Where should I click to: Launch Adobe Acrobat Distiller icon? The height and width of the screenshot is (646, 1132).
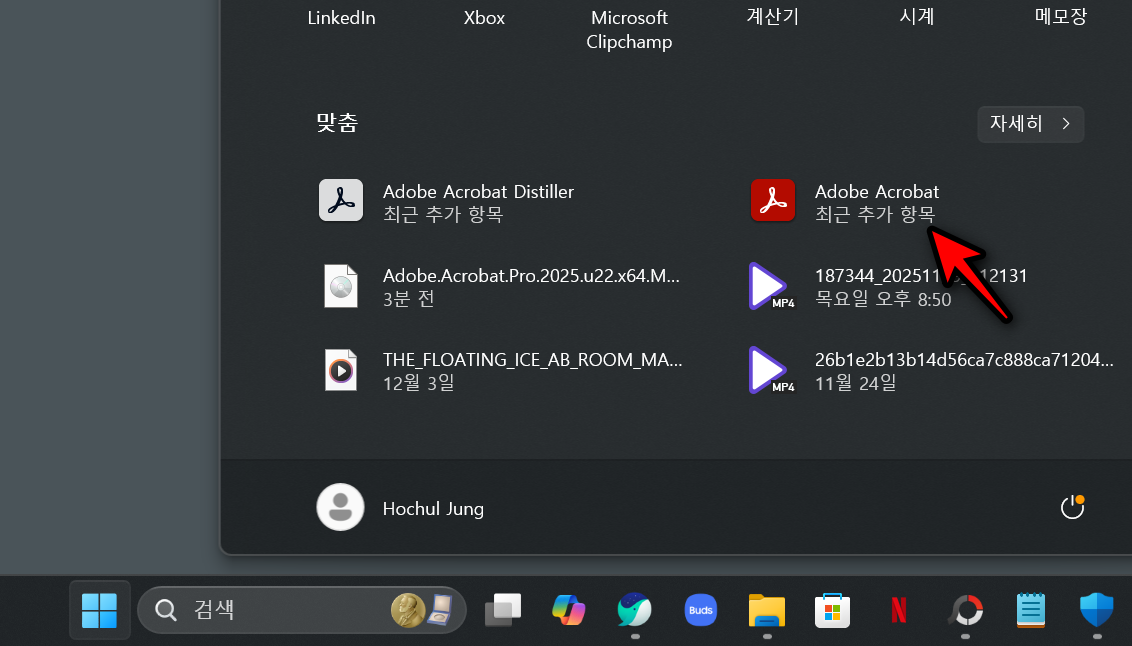(x=341, y=200)
